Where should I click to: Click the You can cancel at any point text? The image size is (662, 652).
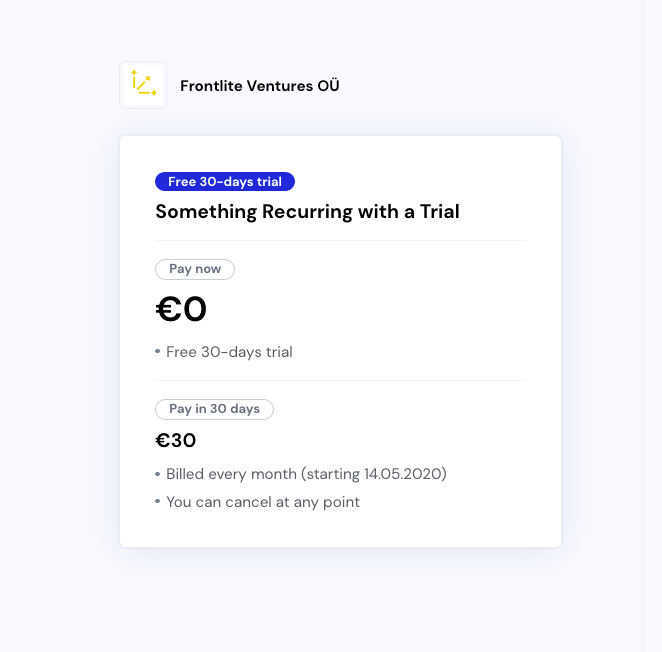[263, 502]
